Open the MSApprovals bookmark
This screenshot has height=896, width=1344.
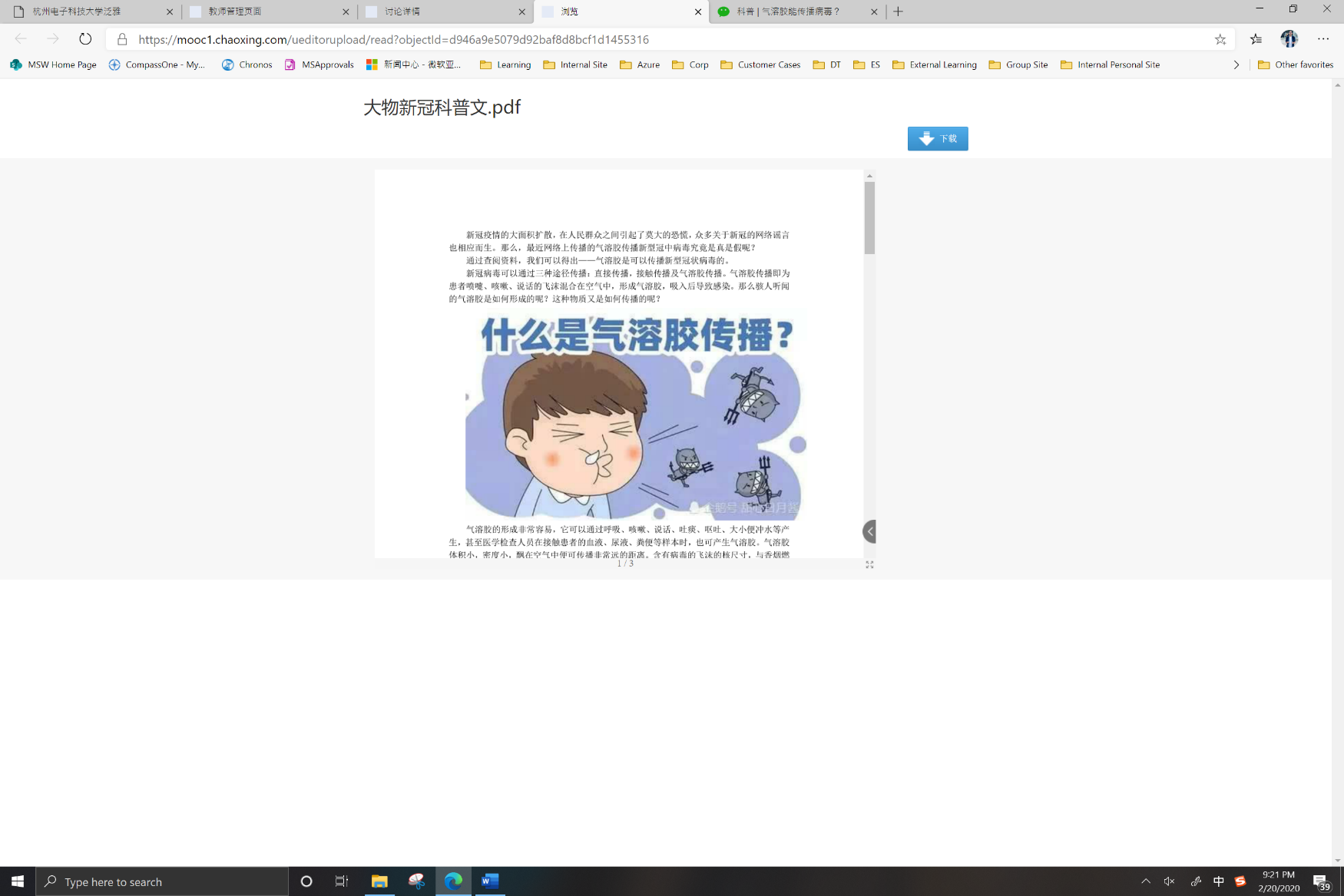(x=319, y=64)
